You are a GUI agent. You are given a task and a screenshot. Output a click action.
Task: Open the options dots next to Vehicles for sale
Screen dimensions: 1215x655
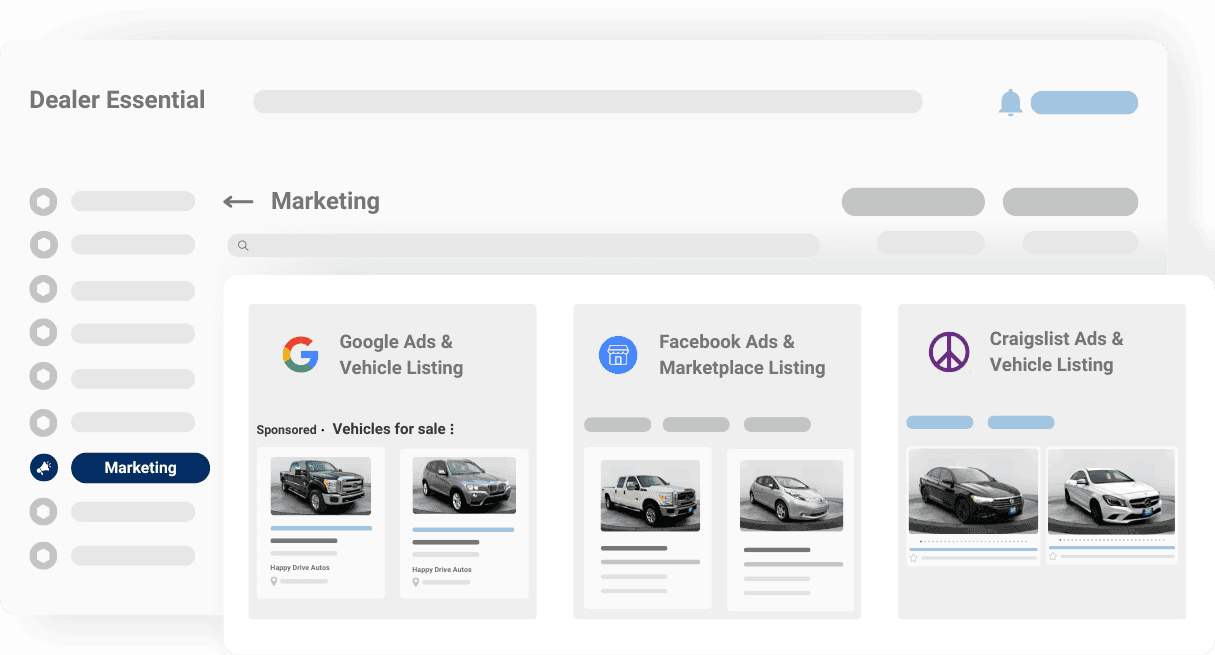[452, 429]
